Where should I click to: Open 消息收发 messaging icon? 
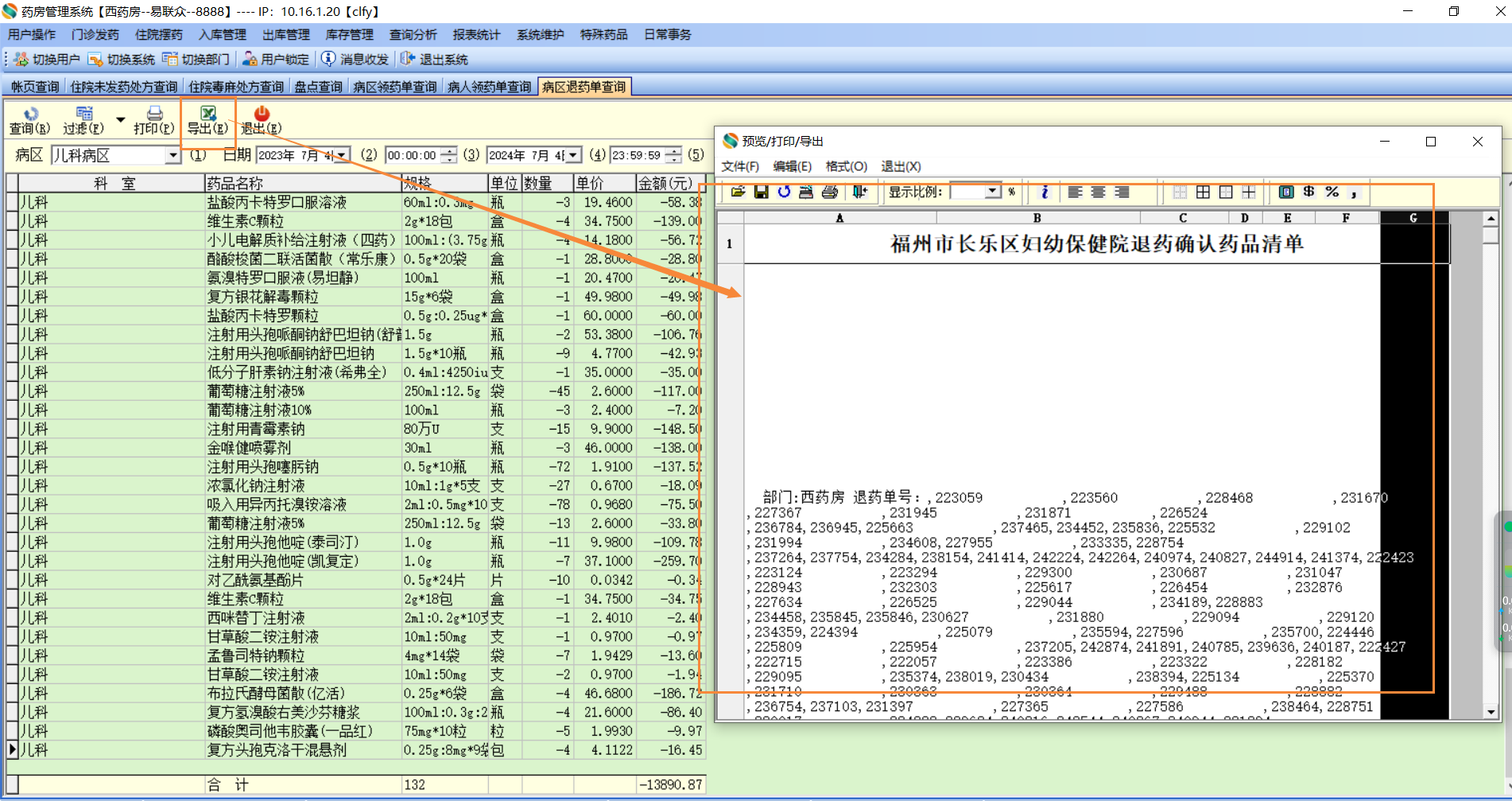coord(328,59)
